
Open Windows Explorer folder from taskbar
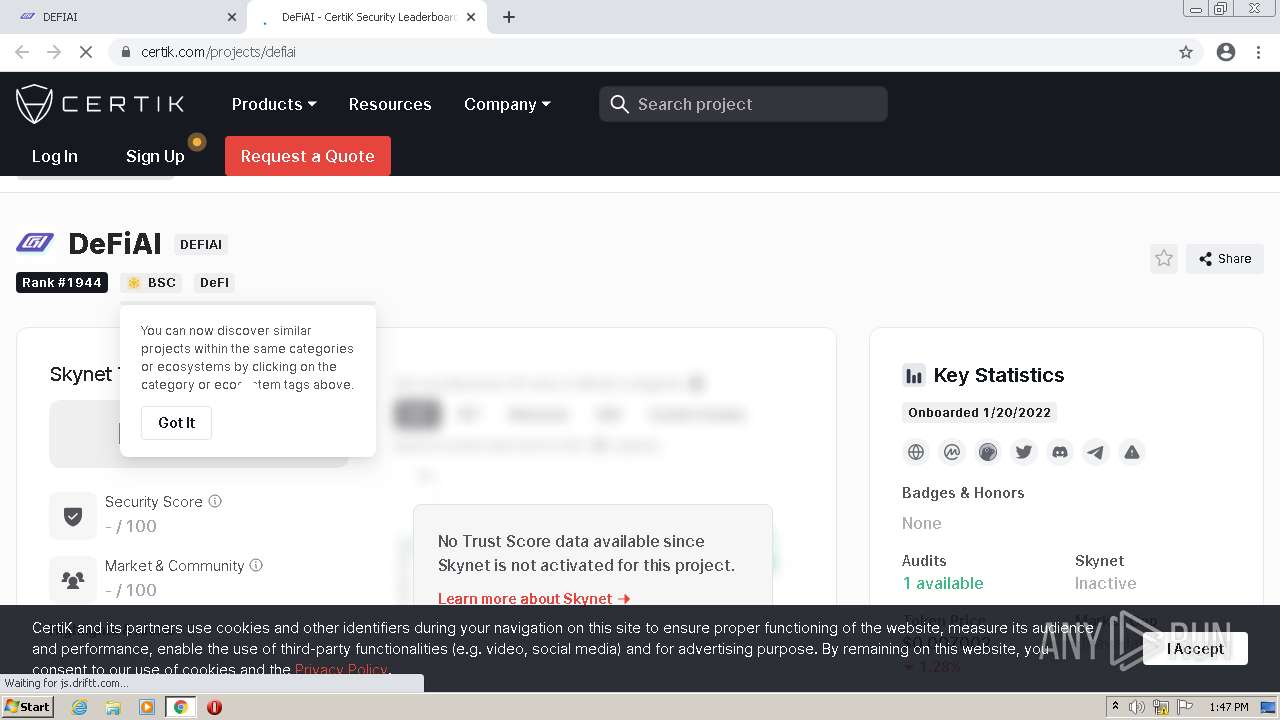(x=113, y=707)
